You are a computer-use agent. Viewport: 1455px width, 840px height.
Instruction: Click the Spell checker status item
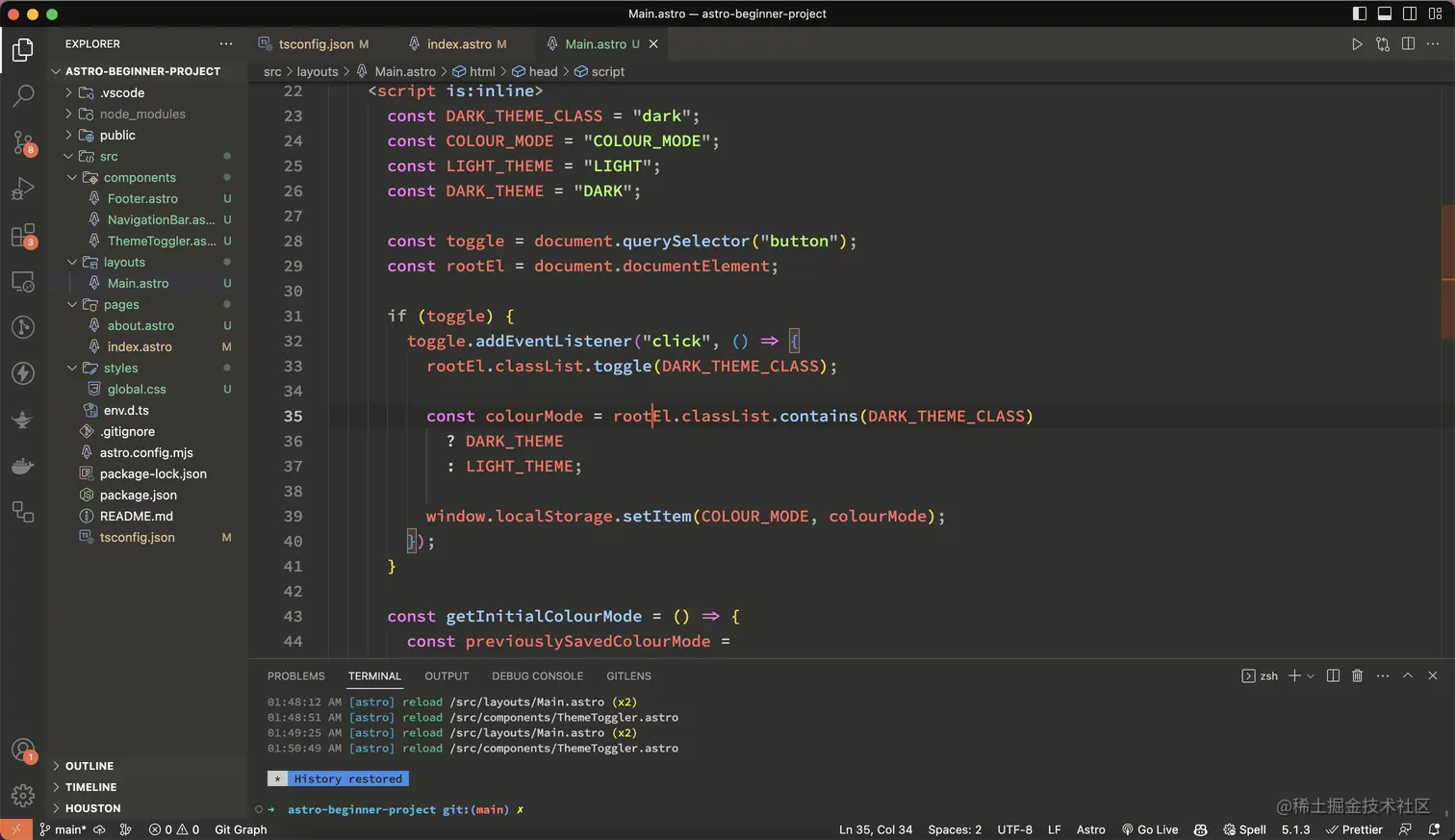pos(1244,829)
